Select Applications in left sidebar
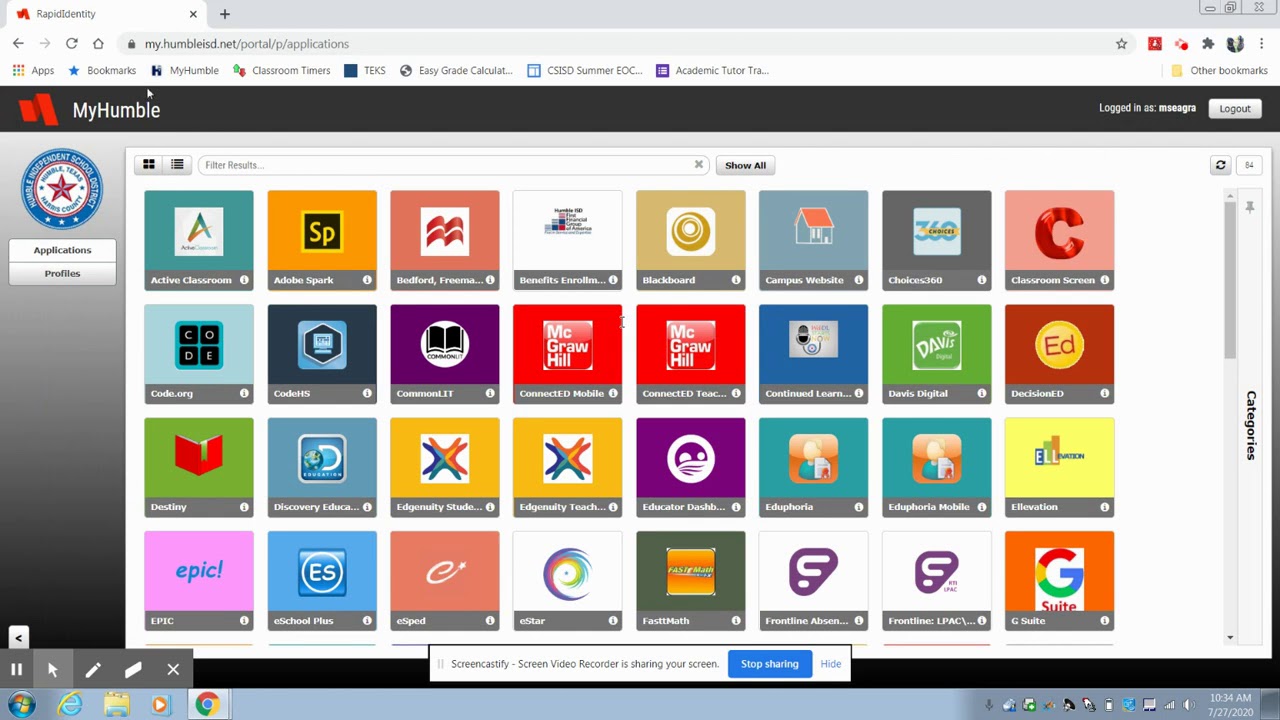 (x=62, y=250)
